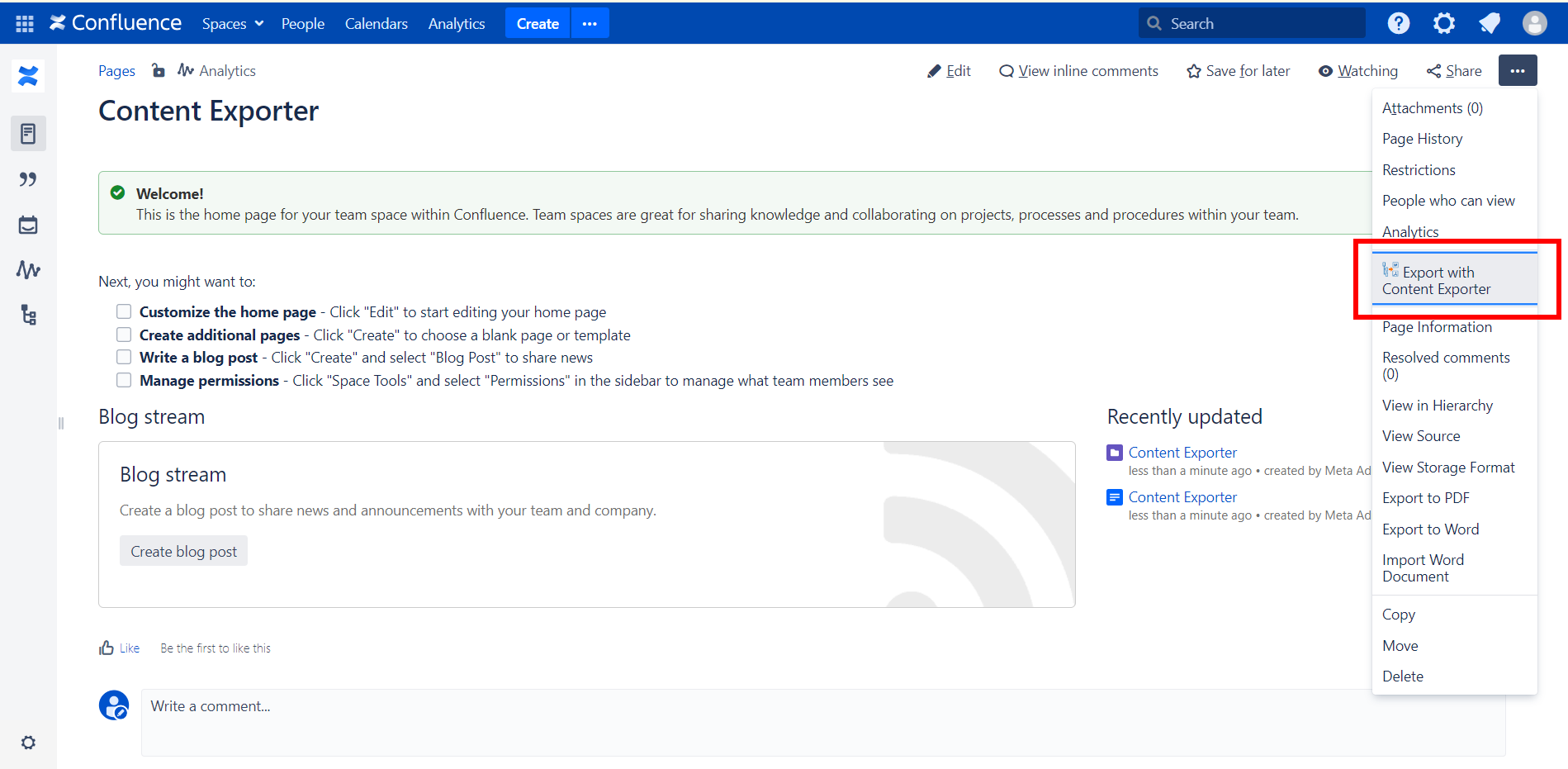Open the app switcher grid icon

point(25,24)
